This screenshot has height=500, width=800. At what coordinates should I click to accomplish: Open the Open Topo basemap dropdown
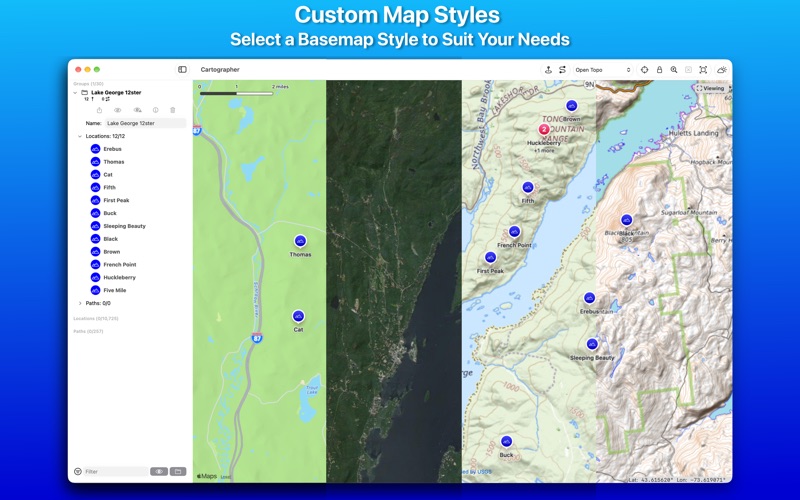pos(603,70)
